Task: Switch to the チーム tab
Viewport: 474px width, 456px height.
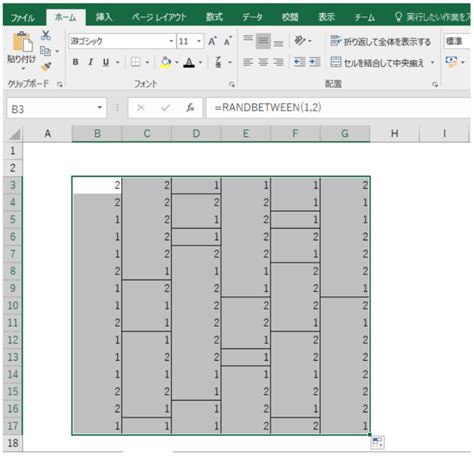Action: [365, 17]
